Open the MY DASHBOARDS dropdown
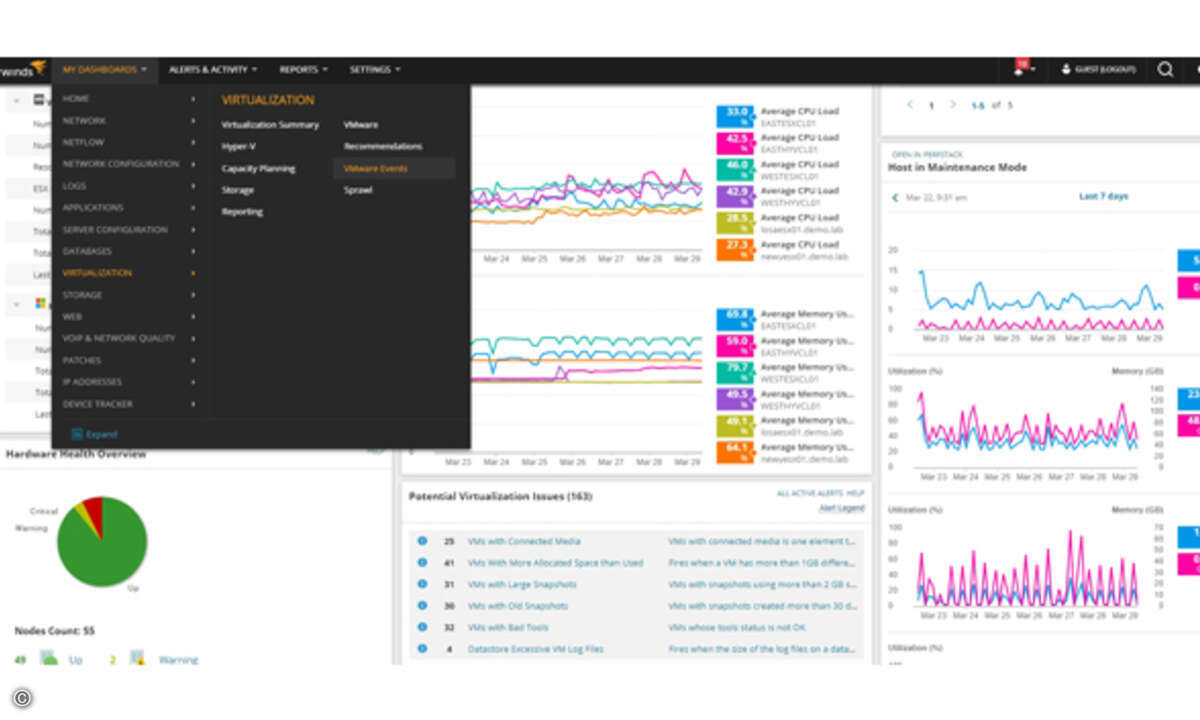1200x720 pixels. pos(105,69)
